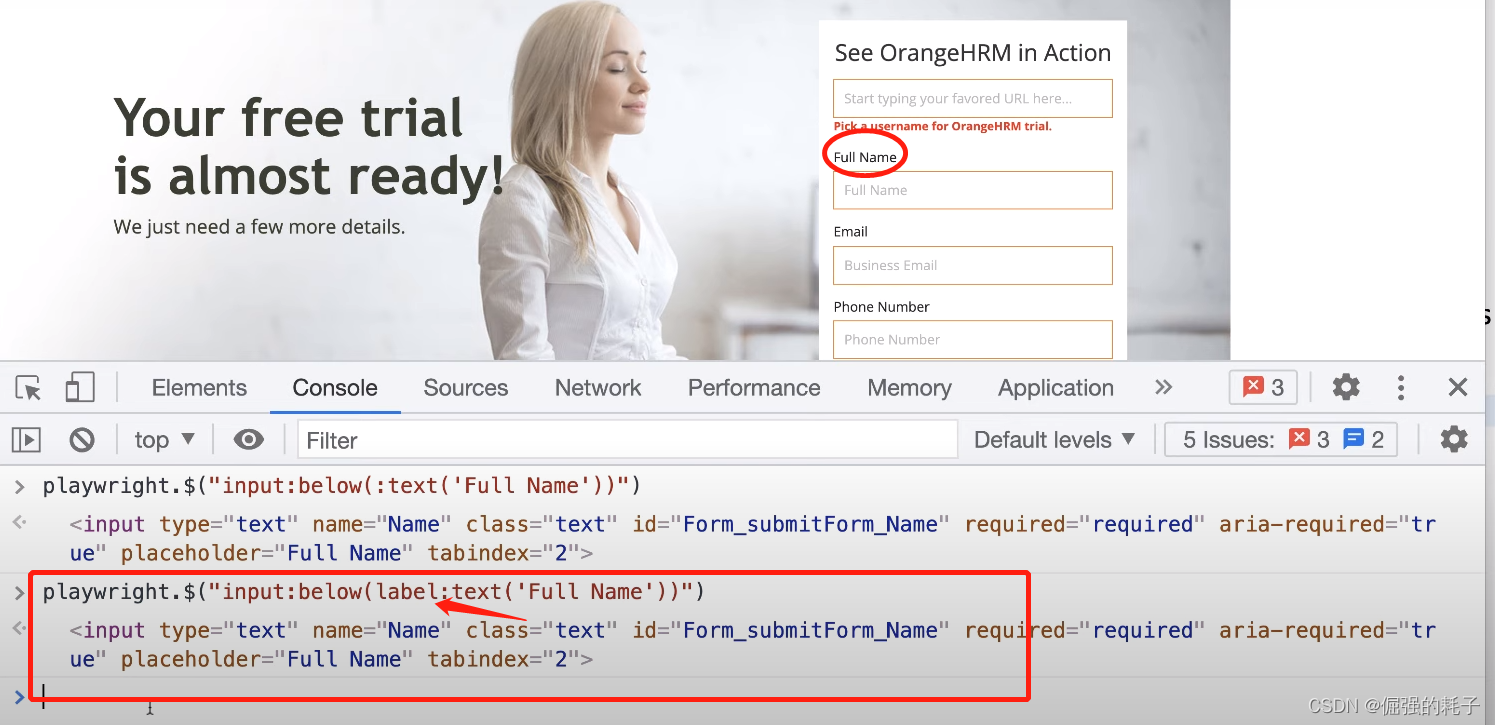Click second console command with label:text selector
The height and width of the screenshot is (725, 1495).
(373, 592)
